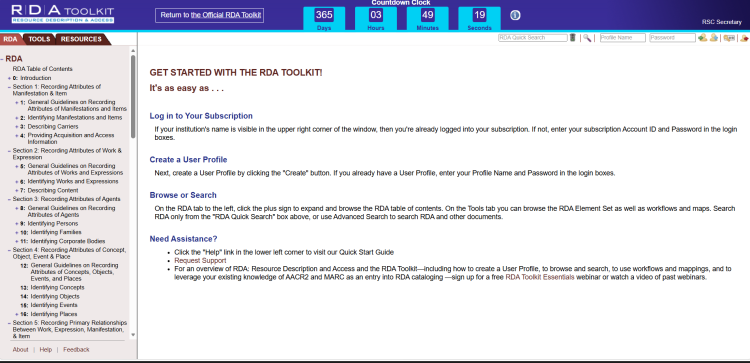Open the Resources tab
This screenshot has height=363, width=750.
tap(81, 39)
